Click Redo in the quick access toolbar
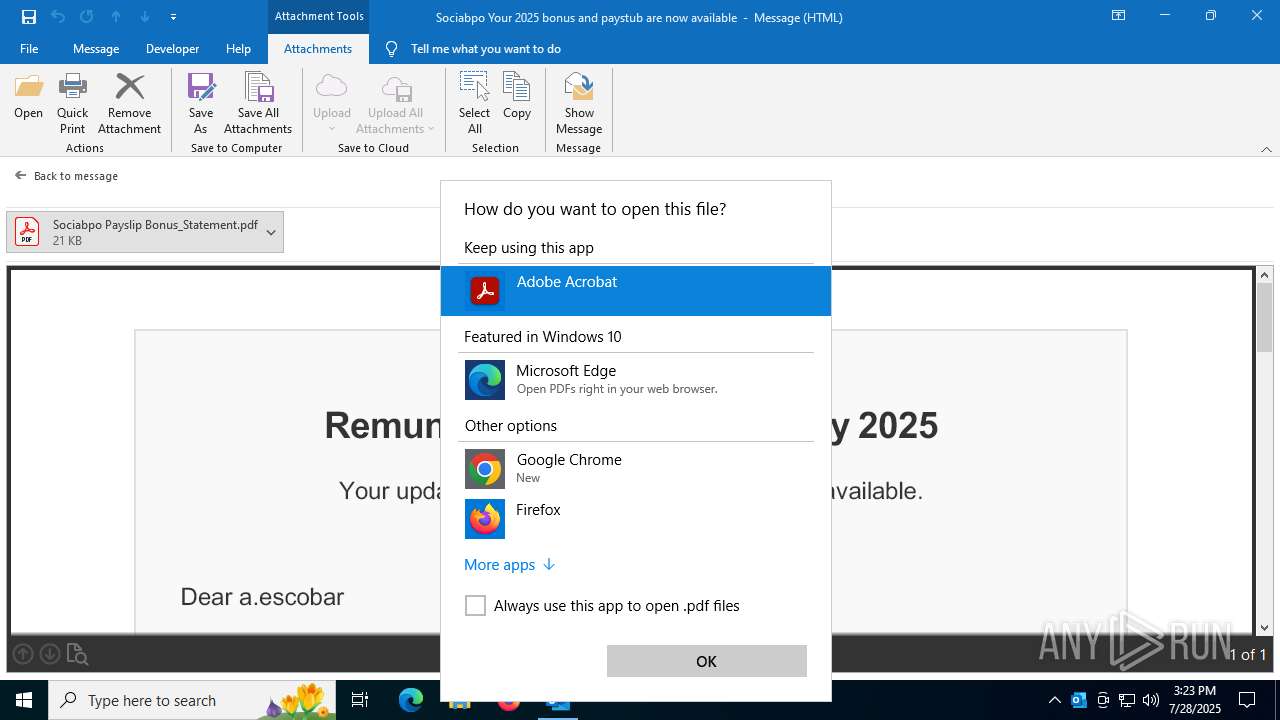Image resolution: width=1280 pixels, height=720 pixels. coord(87,17)
